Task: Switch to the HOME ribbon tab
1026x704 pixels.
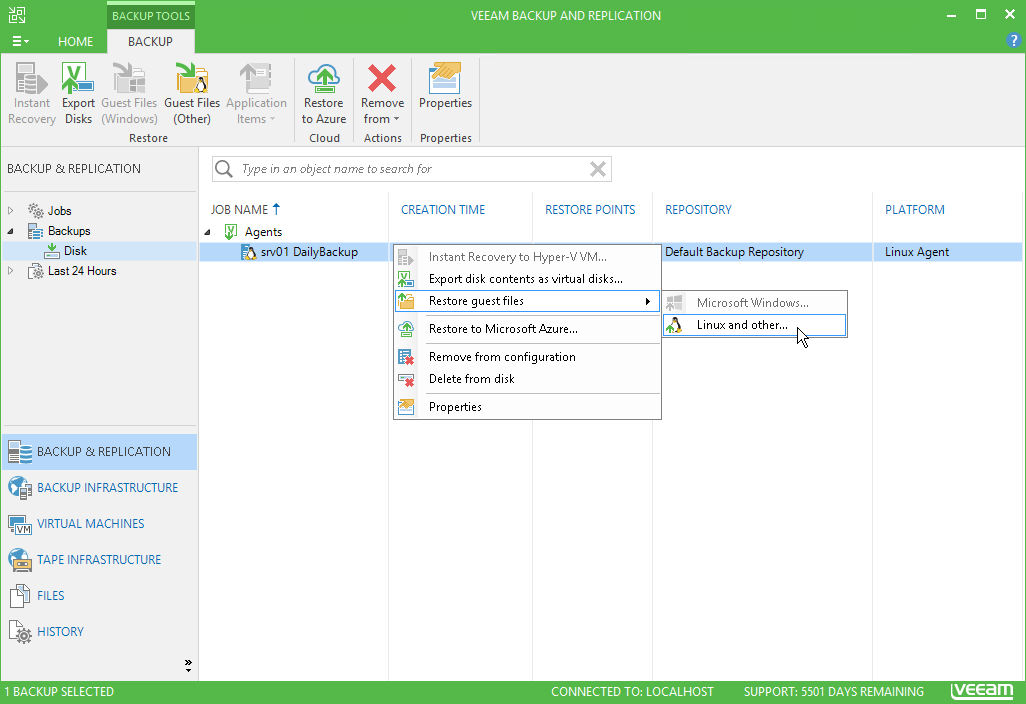Action: [x=75, y=41]
